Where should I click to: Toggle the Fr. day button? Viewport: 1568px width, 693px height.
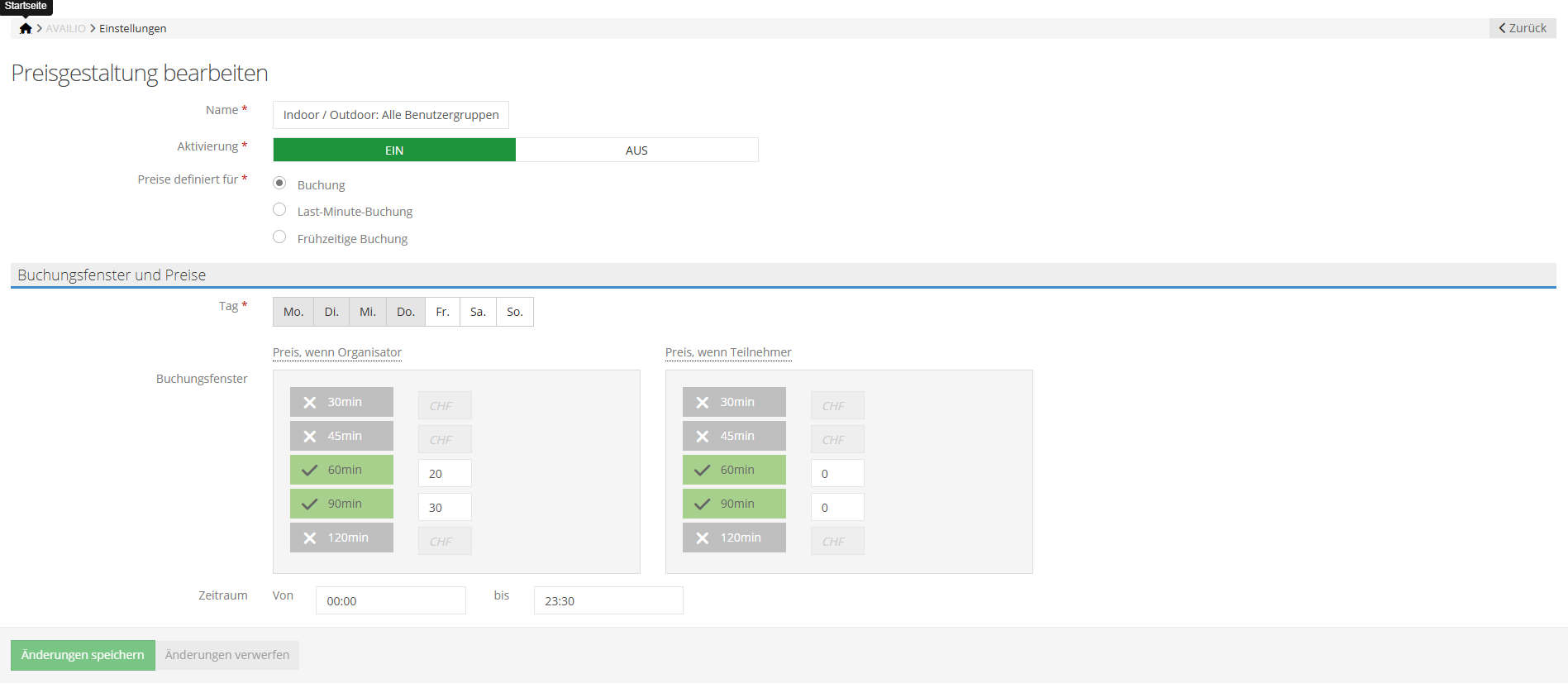tap(442, 313)
